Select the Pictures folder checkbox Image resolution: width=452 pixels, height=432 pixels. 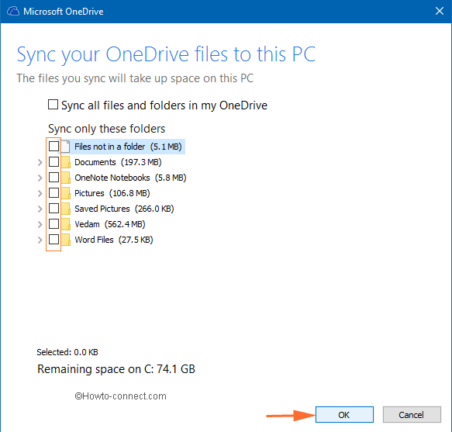54,193
